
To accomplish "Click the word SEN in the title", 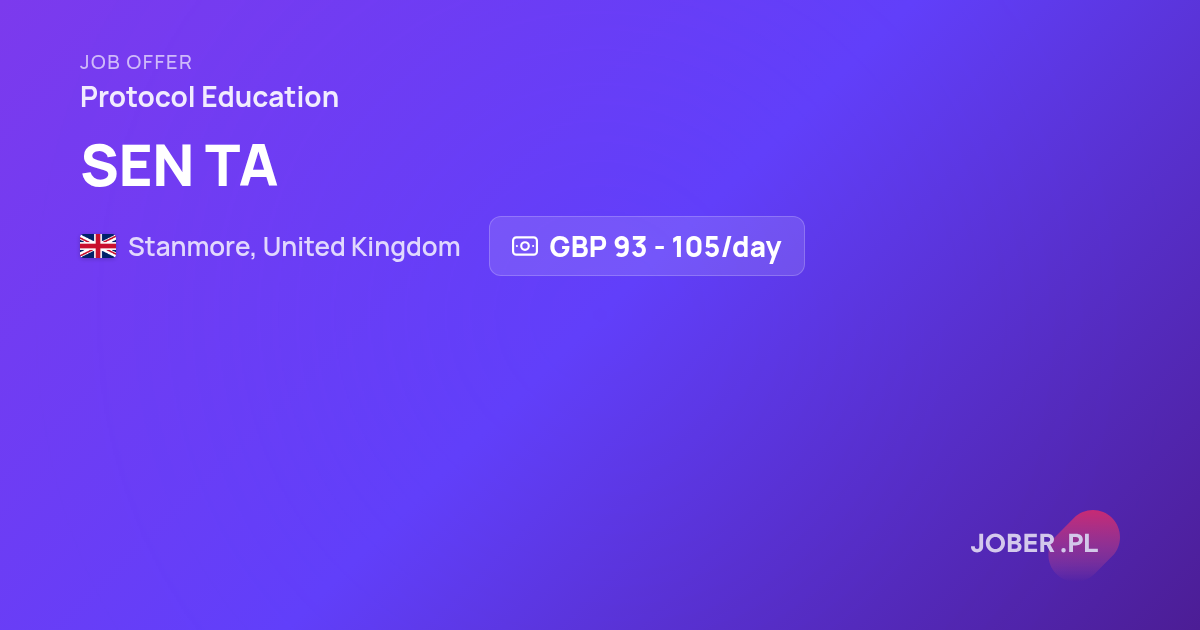I will tap(137, 165).
